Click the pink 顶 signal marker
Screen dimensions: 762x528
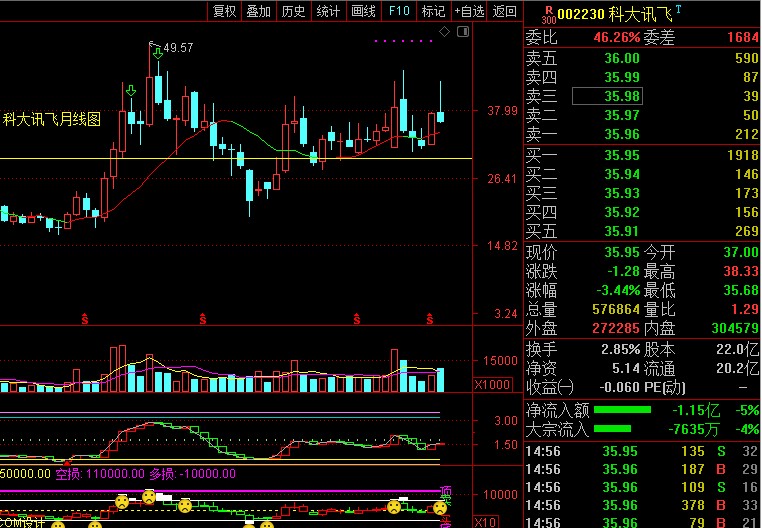pyautogui.click(x=446, y=491)
